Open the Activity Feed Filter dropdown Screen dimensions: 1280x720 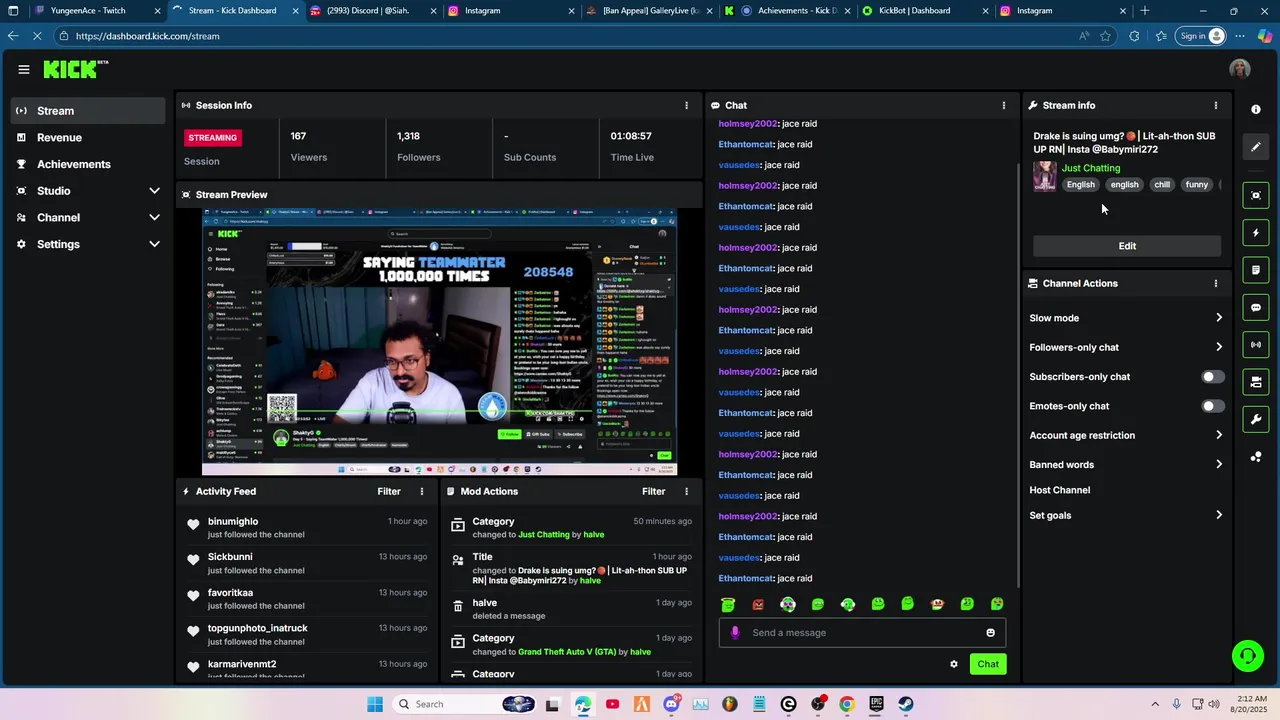(389, 491)
